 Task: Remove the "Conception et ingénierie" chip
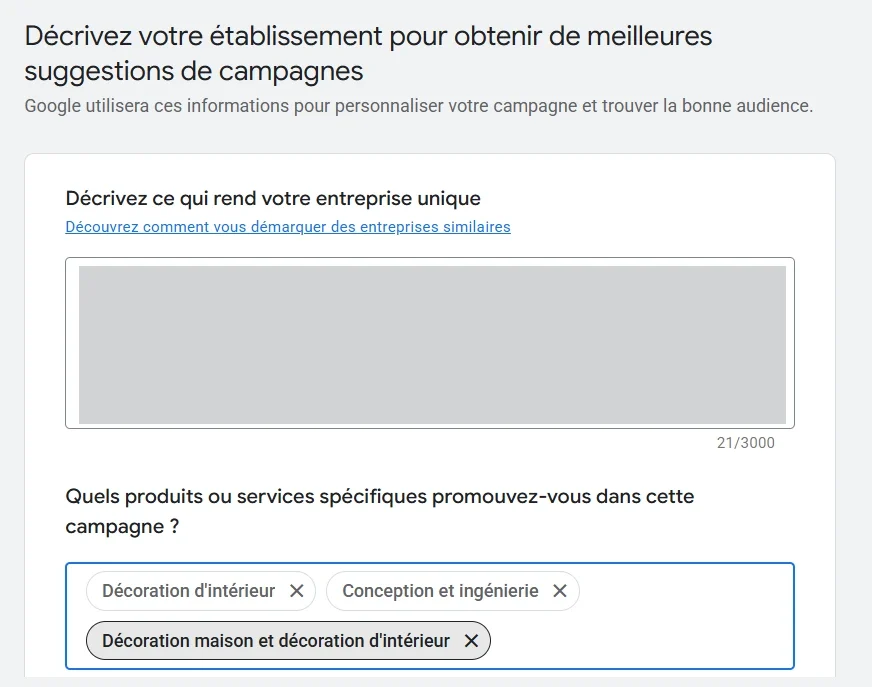coord(560,591)
